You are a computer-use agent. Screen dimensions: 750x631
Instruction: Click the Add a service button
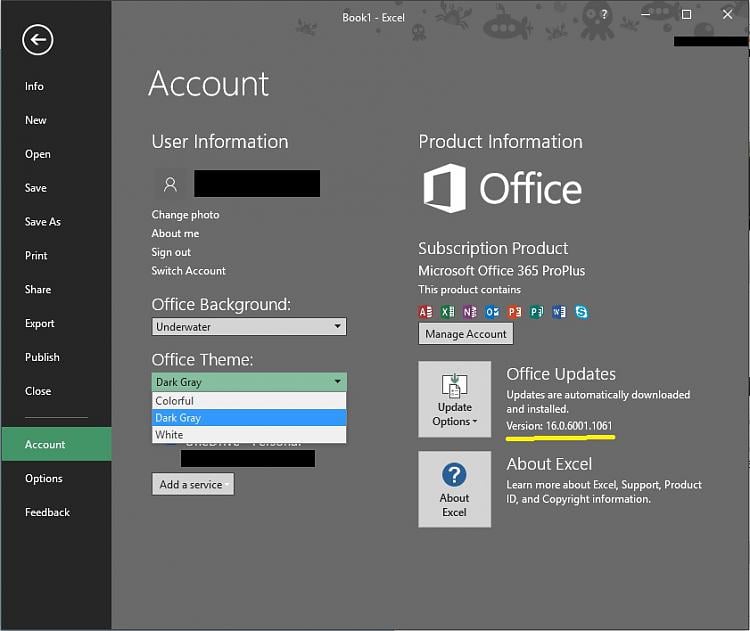coord(193,485)
